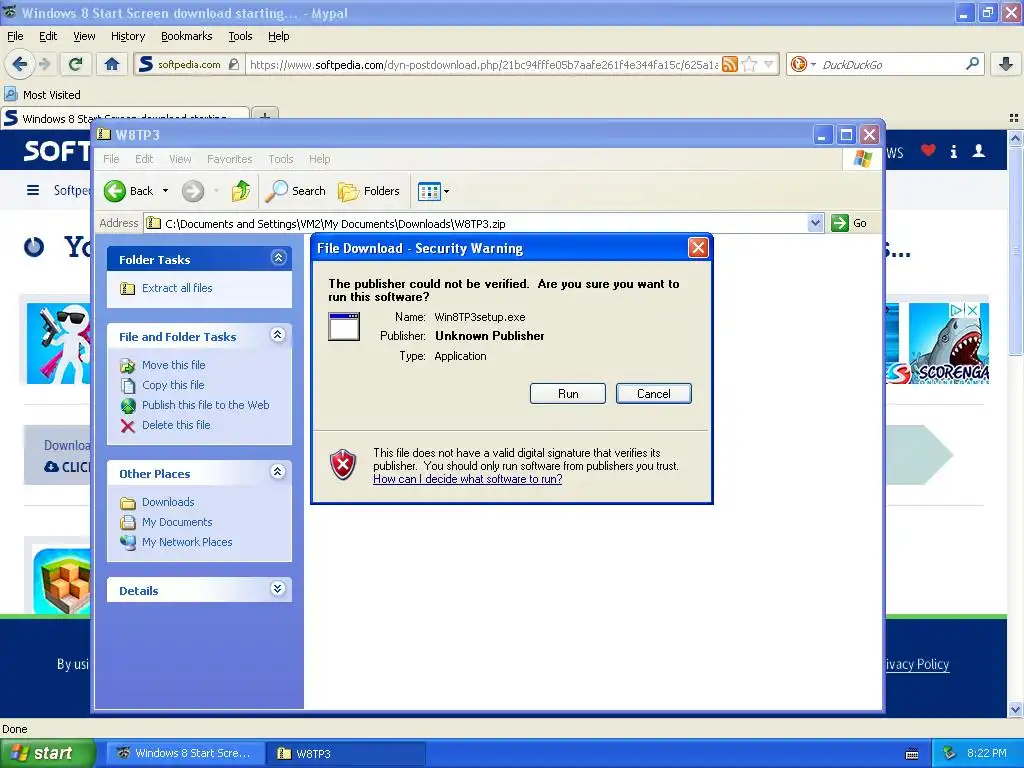Click the application icon beside Win8TP3setup.exe
Image resolution: width=1024 pixels, height=768 pixels.
[x=344, y=327]
